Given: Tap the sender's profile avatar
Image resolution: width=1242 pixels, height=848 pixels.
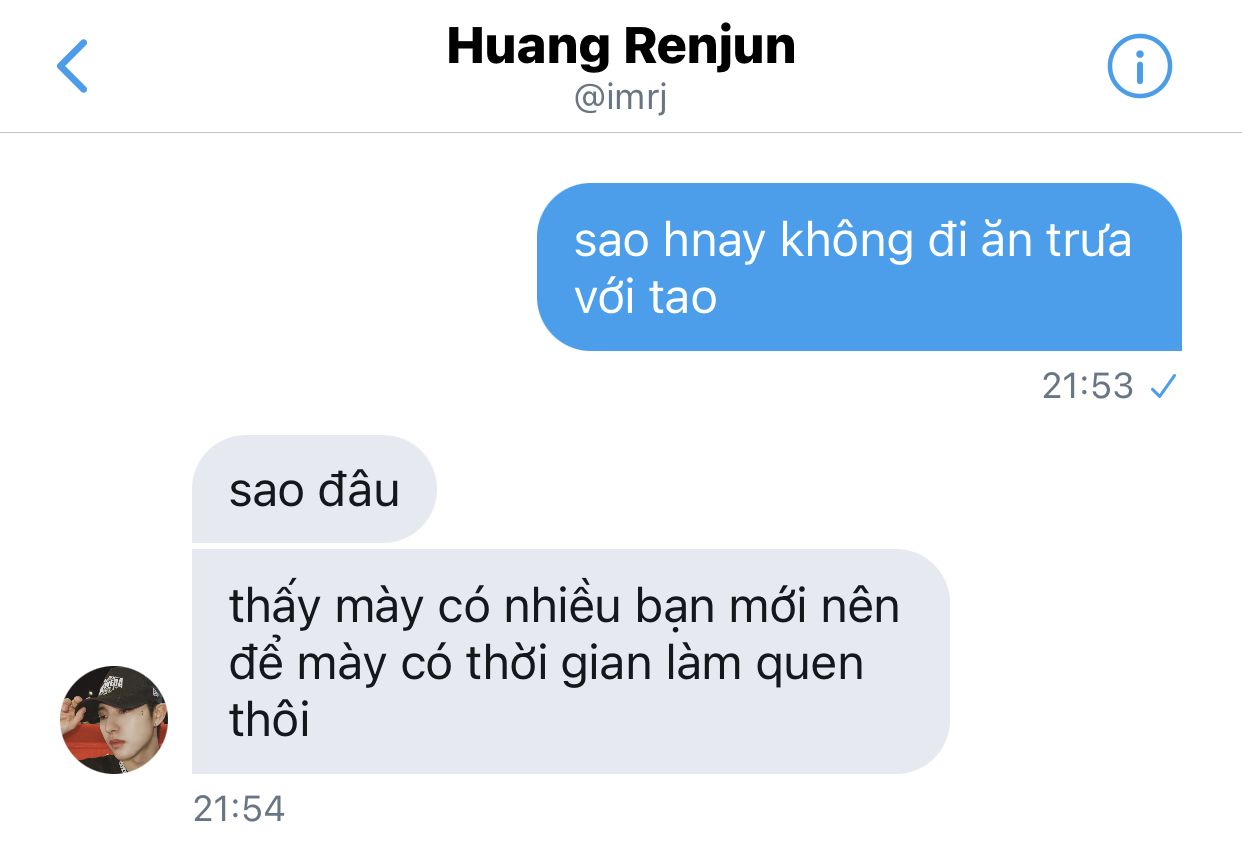Looking at the screenshot, I should pos(114,720).
